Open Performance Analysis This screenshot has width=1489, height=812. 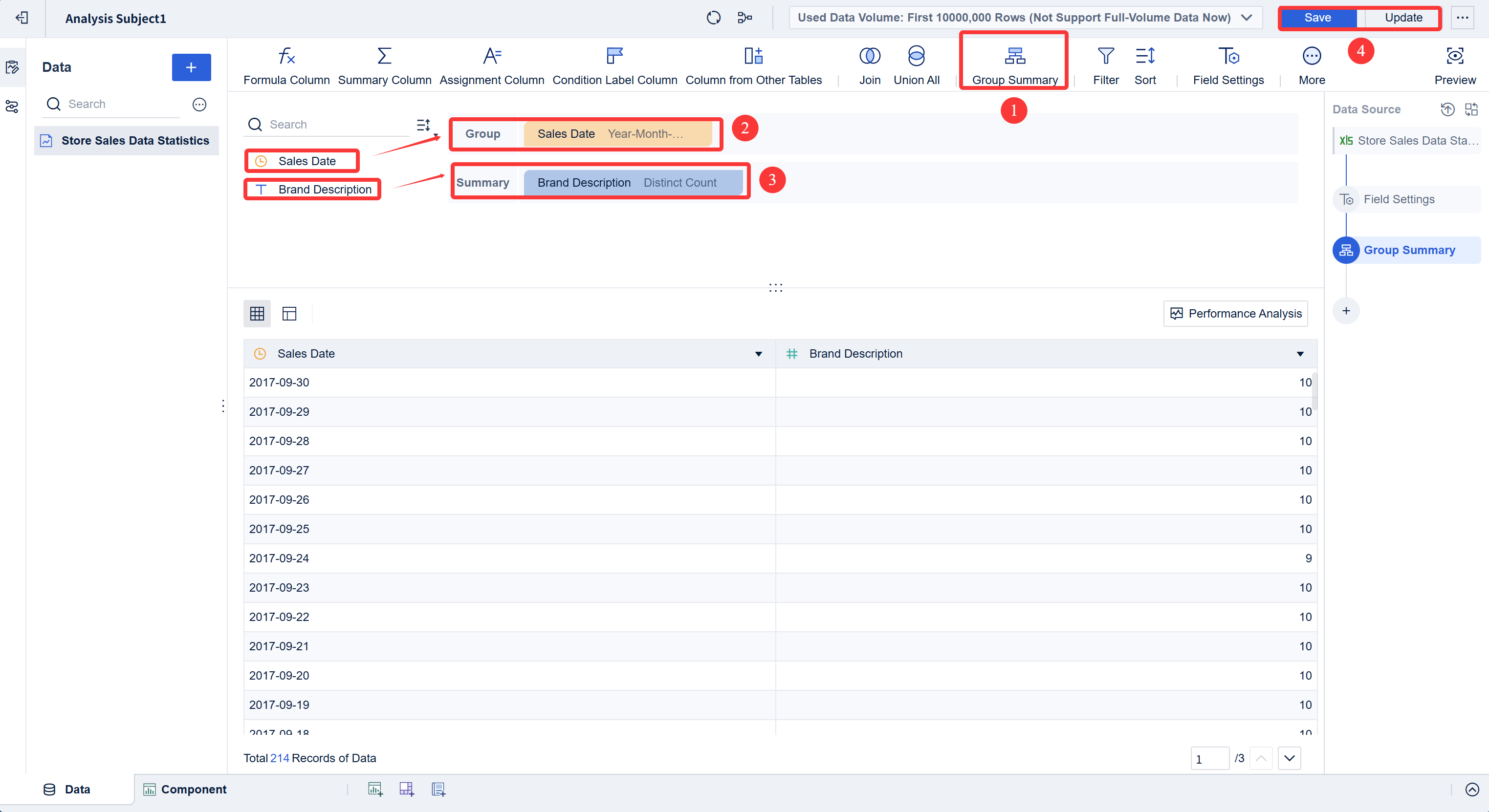coord(1235,314)
